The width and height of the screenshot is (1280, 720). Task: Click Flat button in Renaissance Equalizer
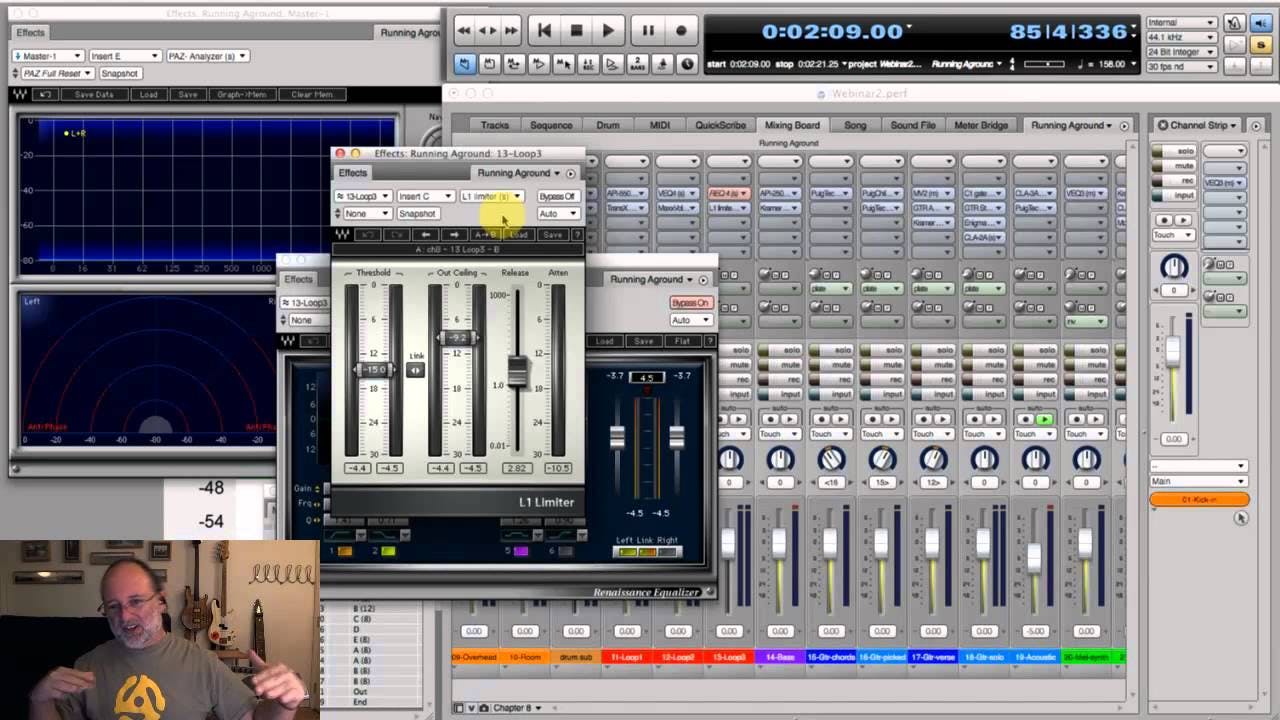[x=682, y=341]
